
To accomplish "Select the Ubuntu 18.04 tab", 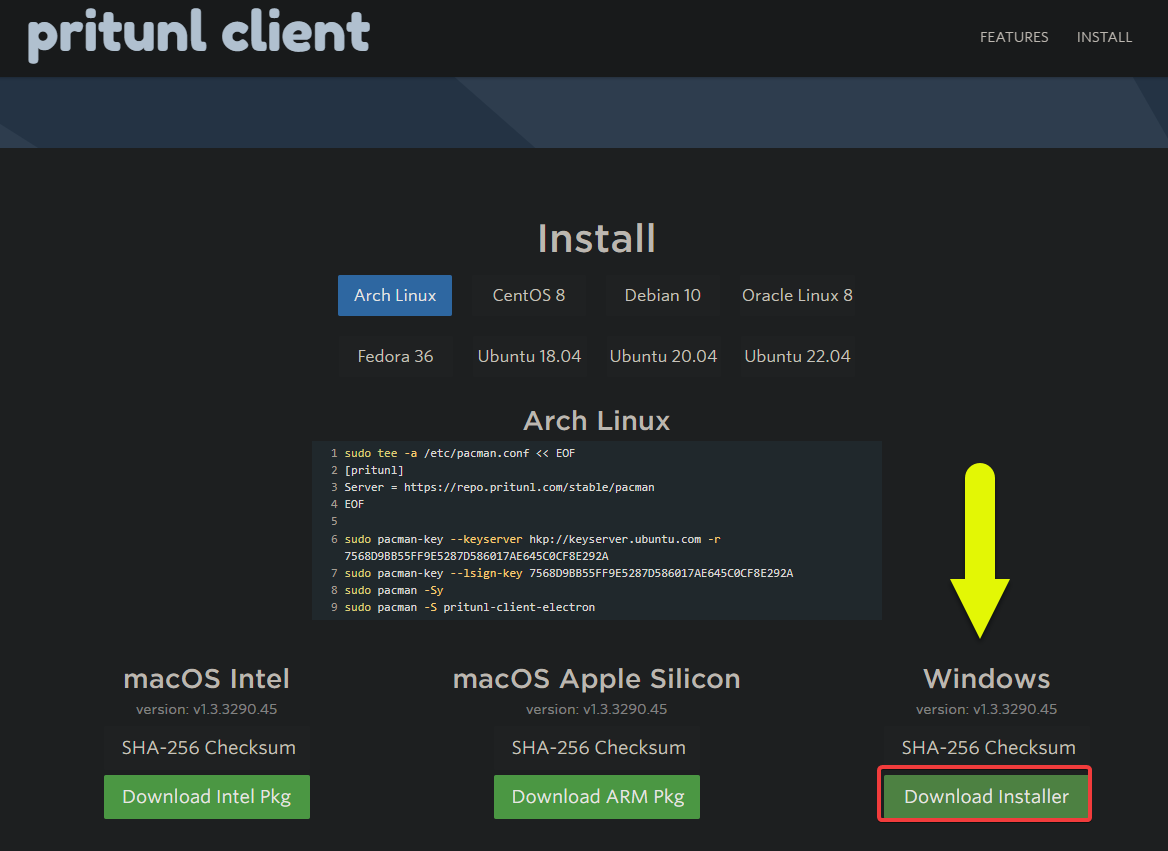I will [529, 356].
